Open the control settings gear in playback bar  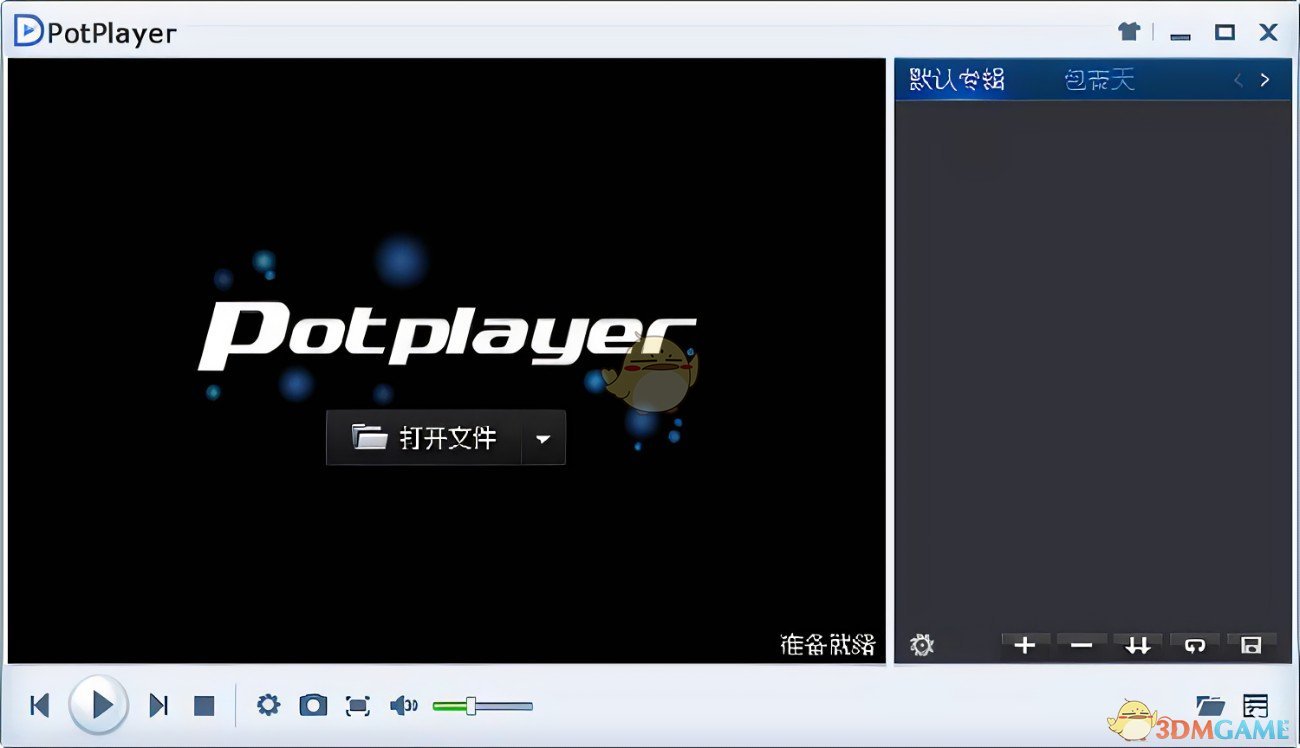point(268,705)
